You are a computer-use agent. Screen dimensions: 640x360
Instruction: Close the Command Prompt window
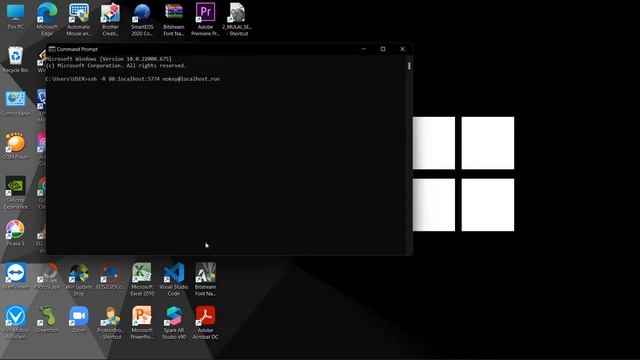tap(402, 49)
